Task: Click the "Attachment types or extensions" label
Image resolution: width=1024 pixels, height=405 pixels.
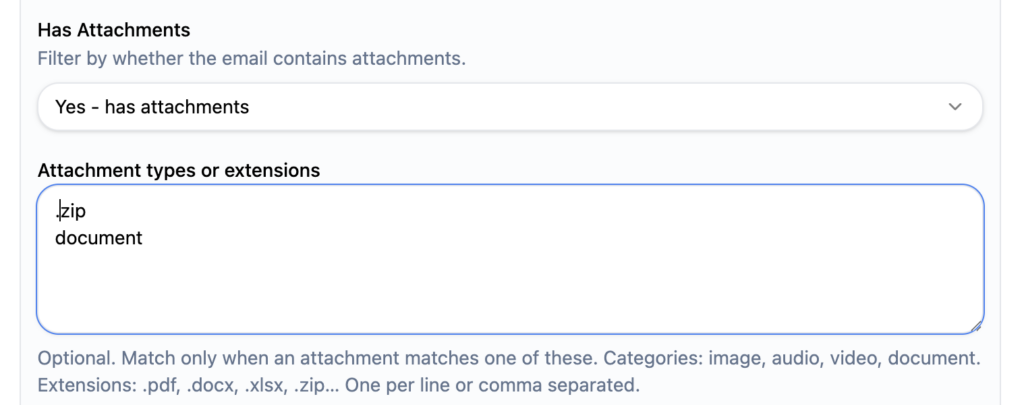Action: (178, 170)
